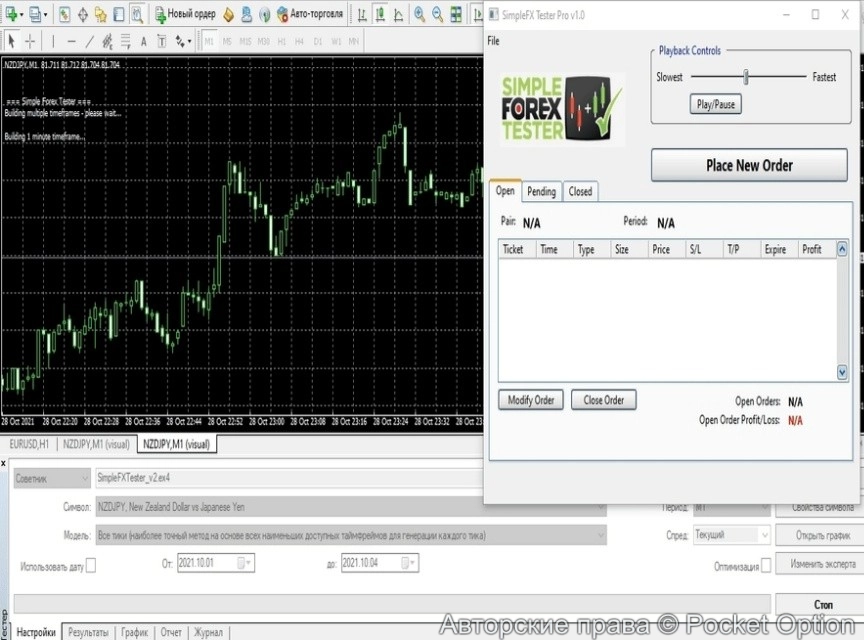Viewport: 864px width, 640px height.
Task: Tick the 'Оптимизация' checkbox
Action: 766,565
